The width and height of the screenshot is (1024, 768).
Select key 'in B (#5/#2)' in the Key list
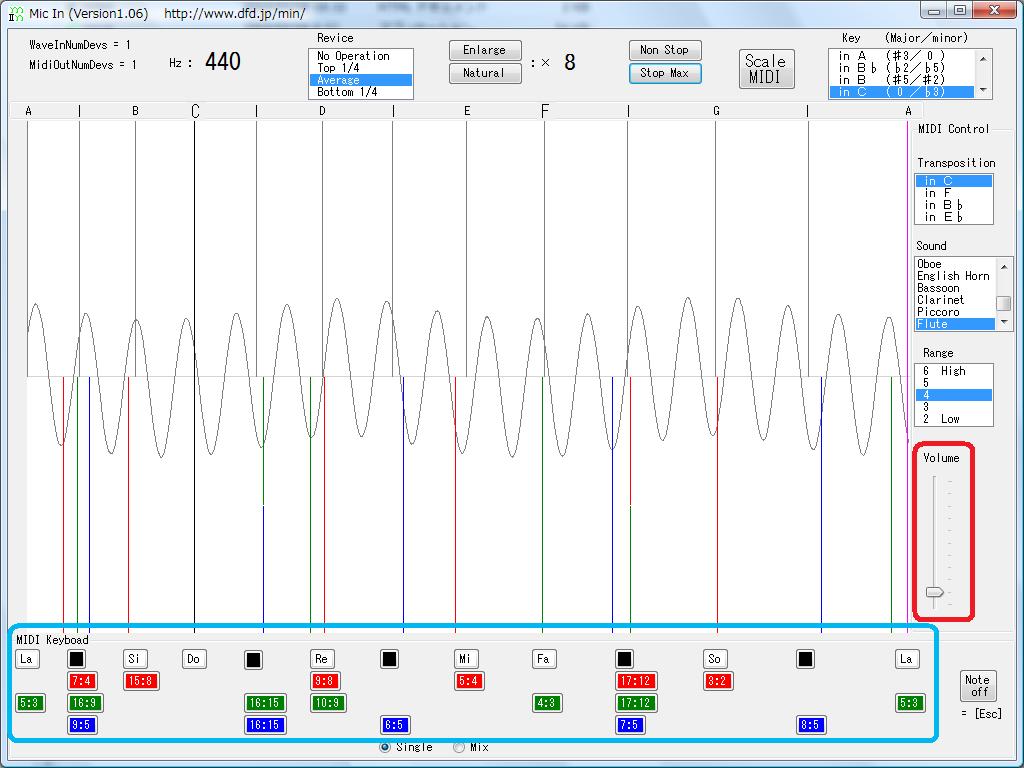[902, 80]
